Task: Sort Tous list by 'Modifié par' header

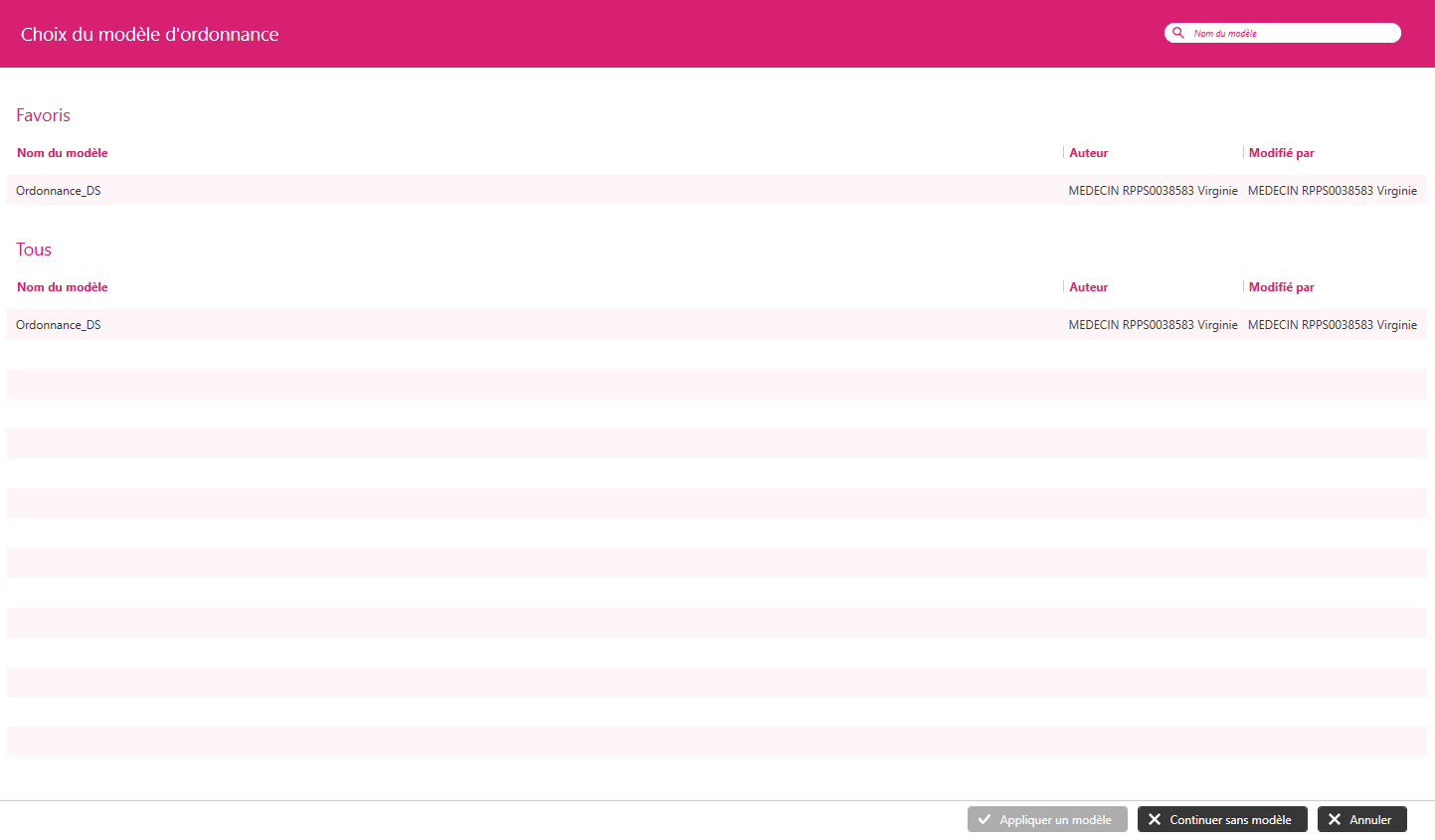Action: [1281, 287]
